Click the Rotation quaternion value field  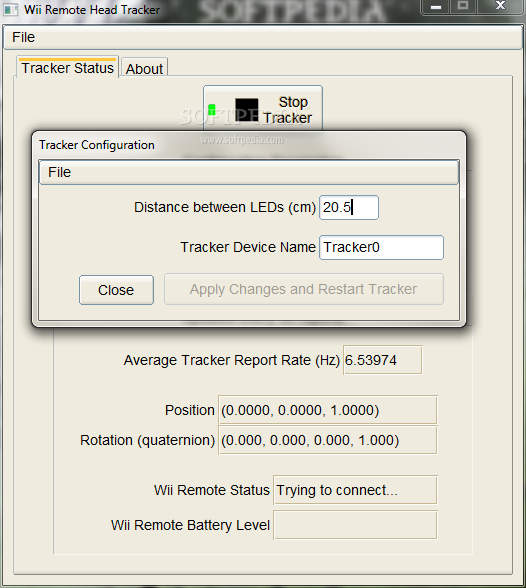point(328,440)
